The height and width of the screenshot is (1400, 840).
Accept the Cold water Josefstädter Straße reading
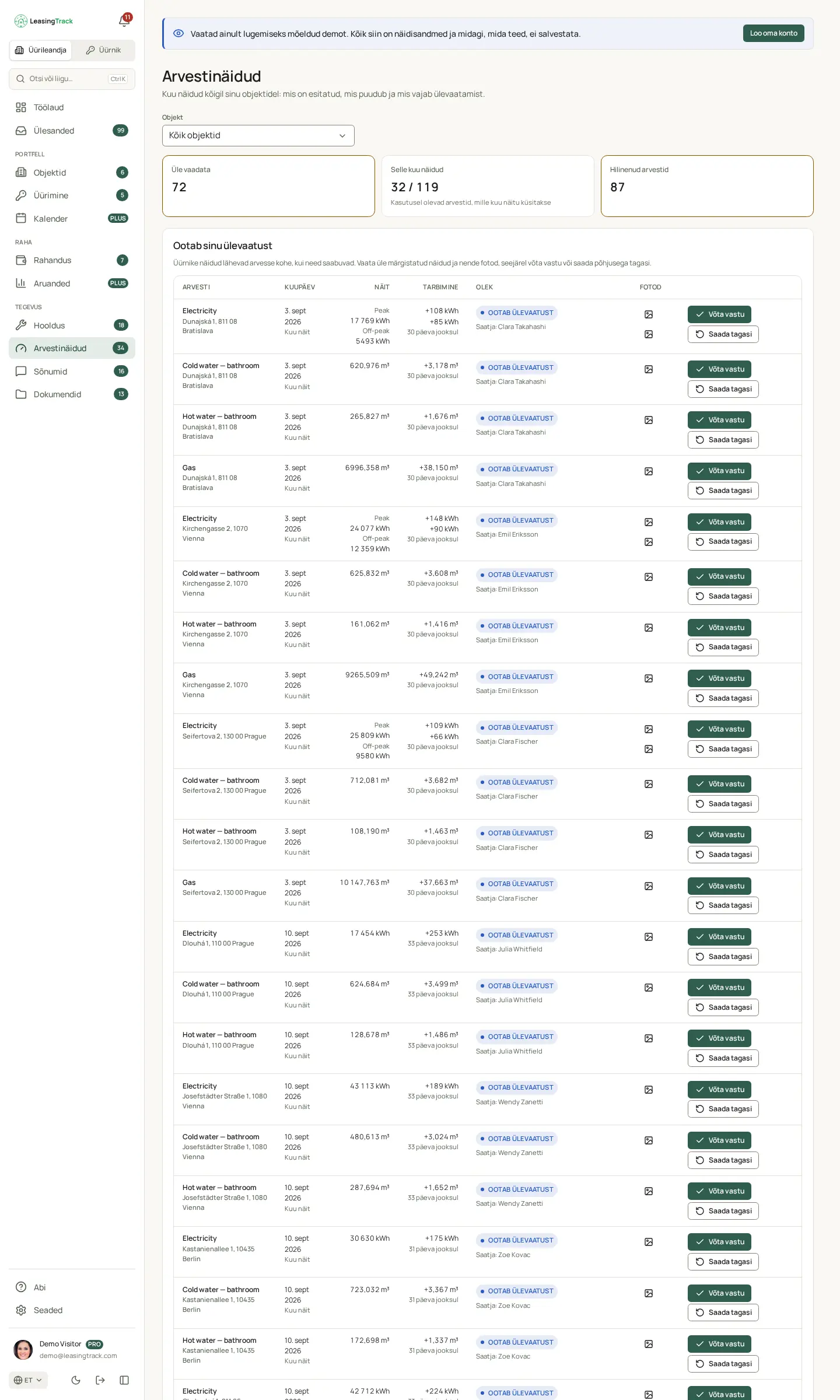tap(719, 1140)
